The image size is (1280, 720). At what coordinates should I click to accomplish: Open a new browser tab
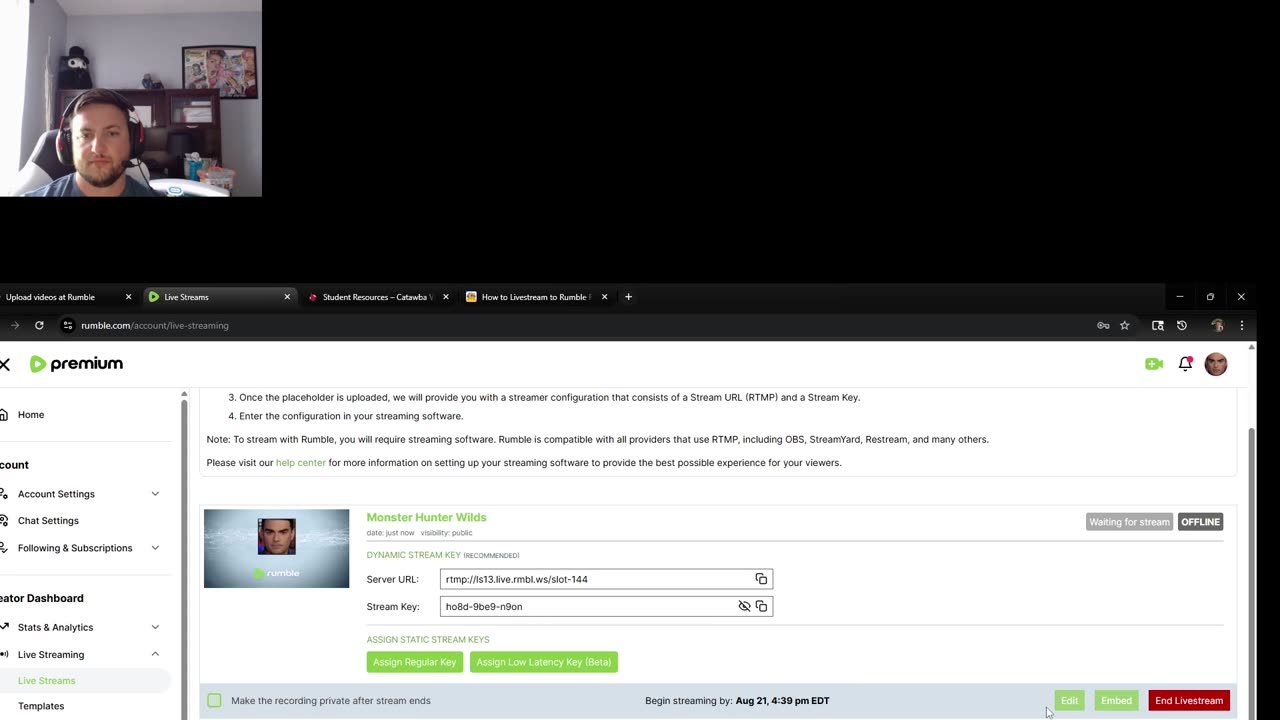(628, 297)
